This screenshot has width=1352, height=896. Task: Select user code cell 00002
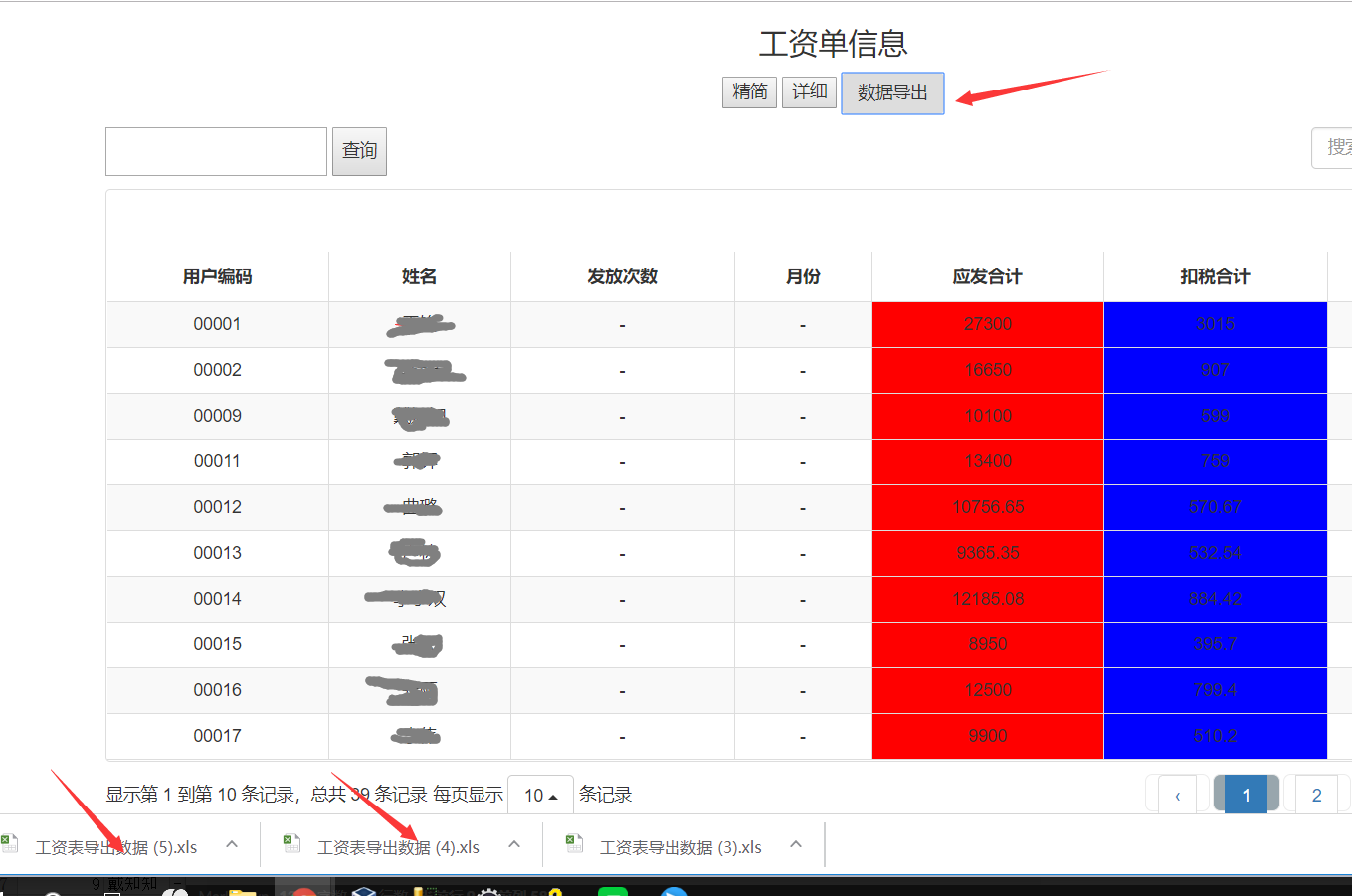[x=217, y=370]
